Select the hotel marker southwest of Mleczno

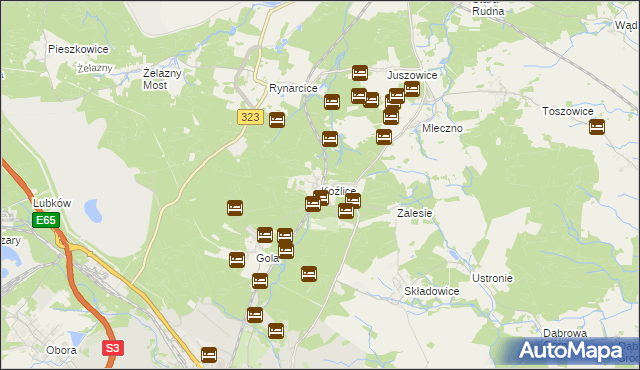pyautogui.click(x=384, y=137)
